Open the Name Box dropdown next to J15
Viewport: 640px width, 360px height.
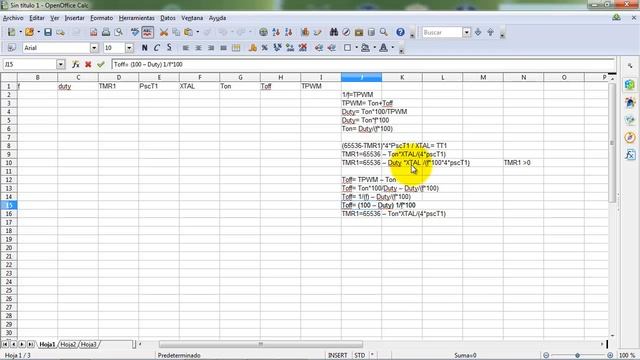[x=61, y=64]
